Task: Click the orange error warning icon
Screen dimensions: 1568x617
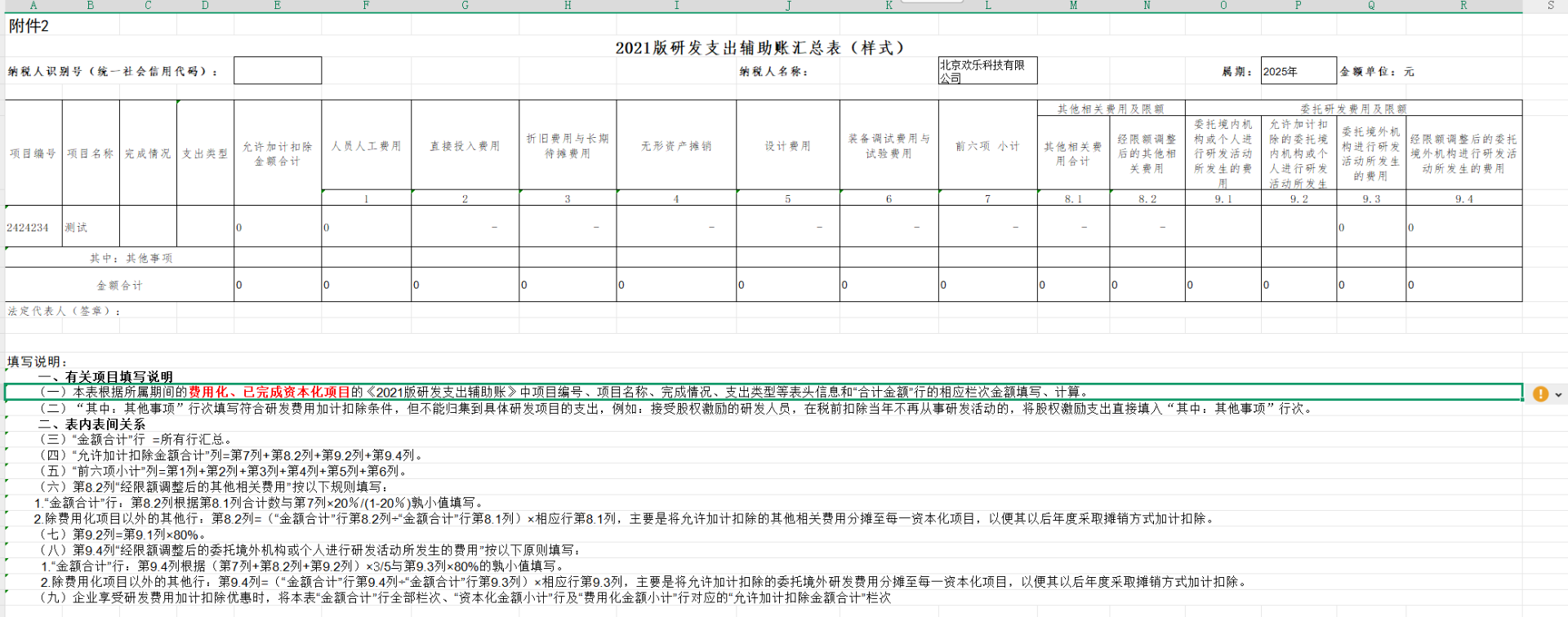Action: point(1540,394)
